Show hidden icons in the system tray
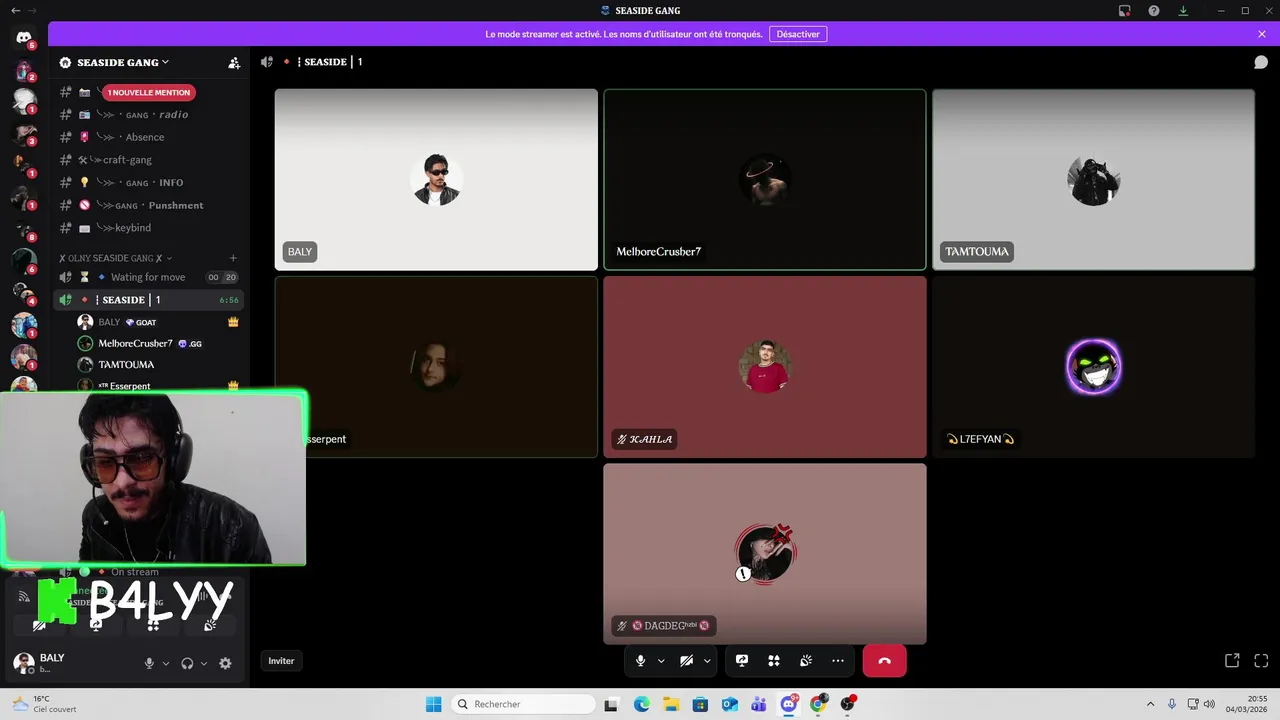Screen dimensions: 1280x720 click(1150, 704)
